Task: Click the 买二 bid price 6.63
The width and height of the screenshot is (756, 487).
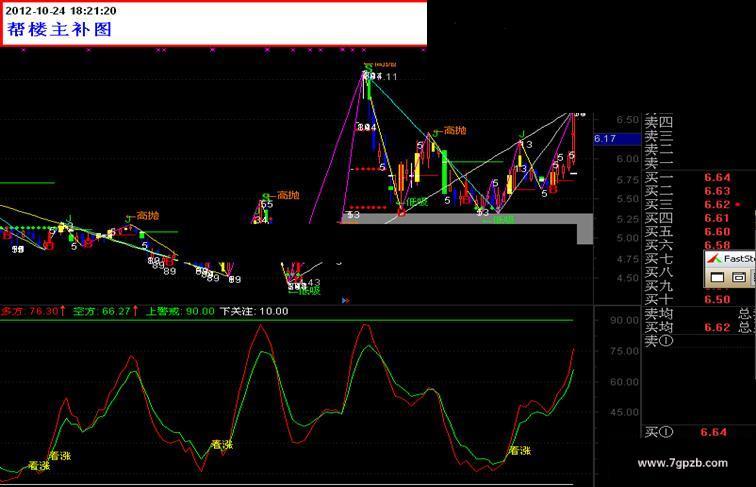Action: tap(717, 191)
